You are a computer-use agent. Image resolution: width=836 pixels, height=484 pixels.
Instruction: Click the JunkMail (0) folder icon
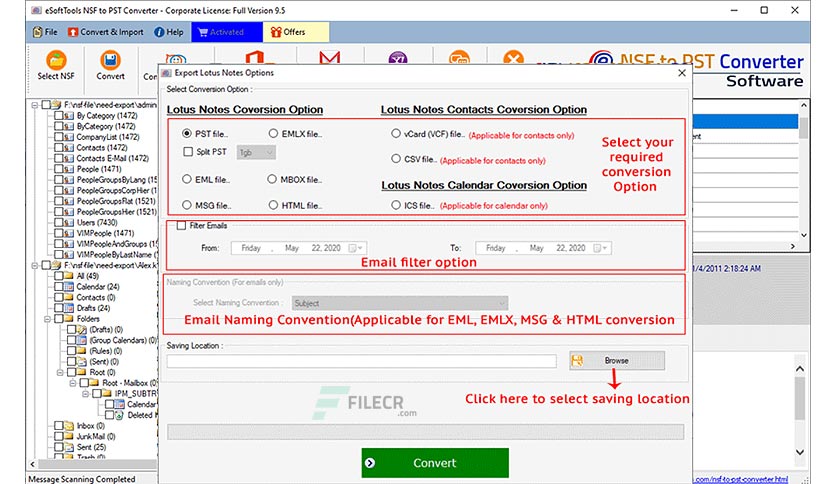tap(69, 436)
